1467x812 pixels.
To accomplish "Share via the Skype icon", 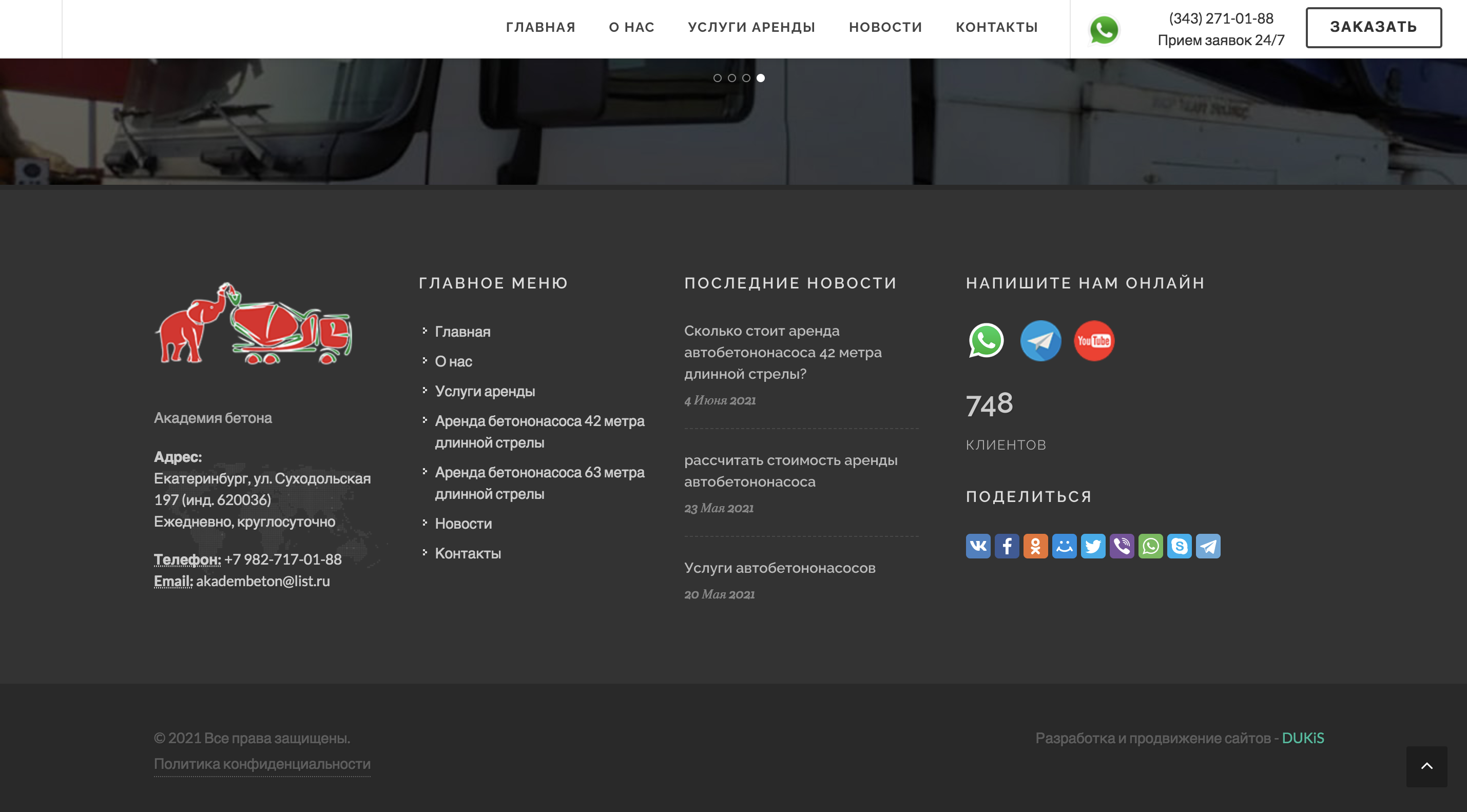I will tap(1179, 546).
